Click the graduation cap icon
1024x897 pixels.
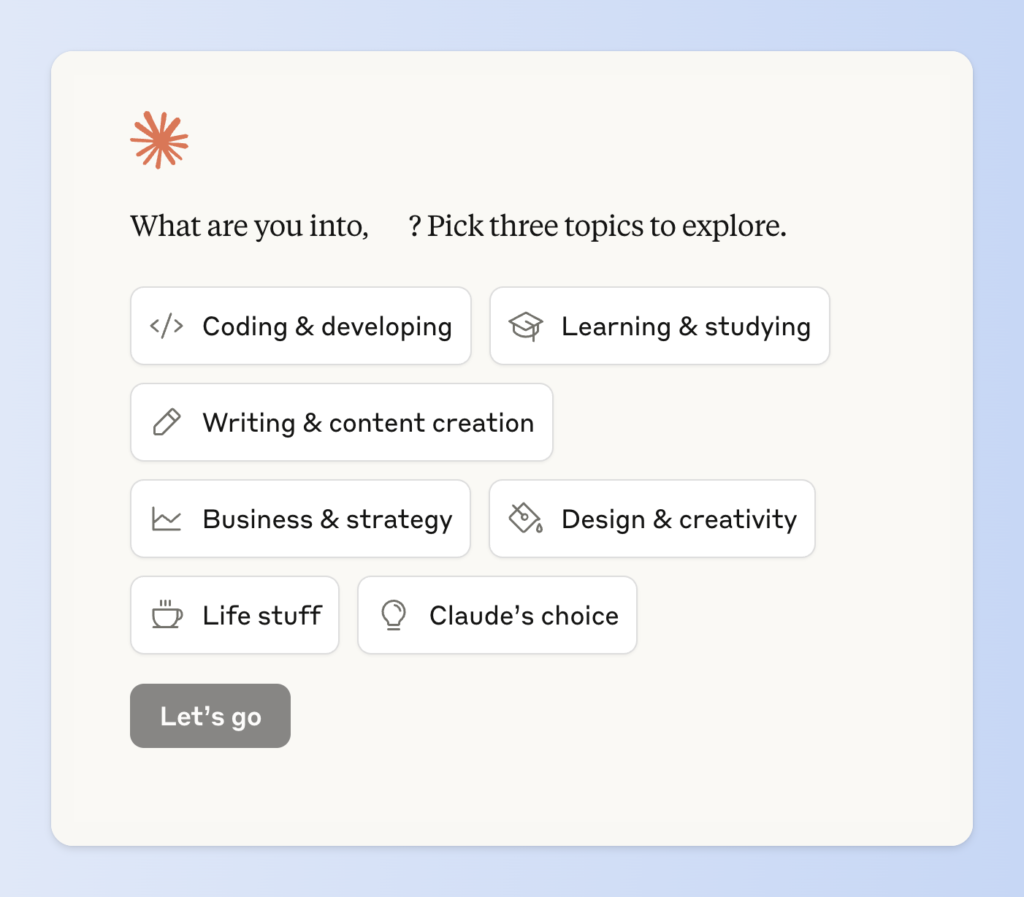525,326
